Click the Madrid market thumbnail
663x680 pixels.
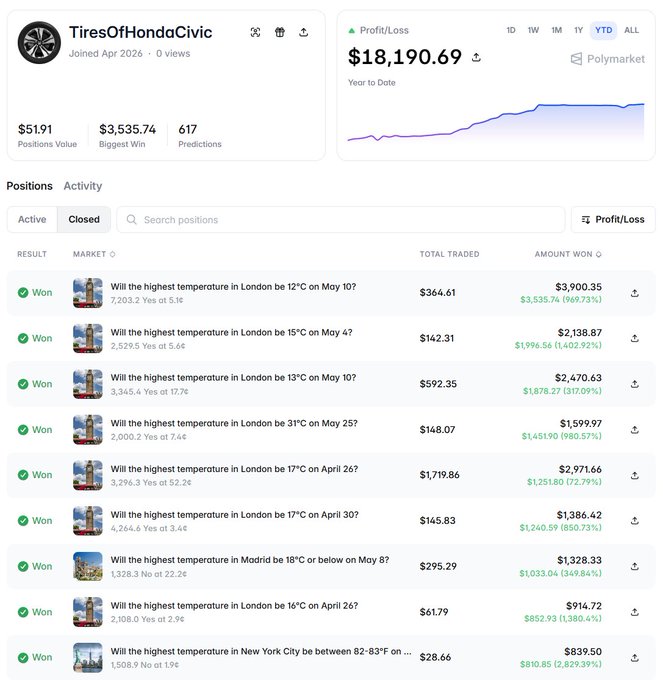point(88,566)
